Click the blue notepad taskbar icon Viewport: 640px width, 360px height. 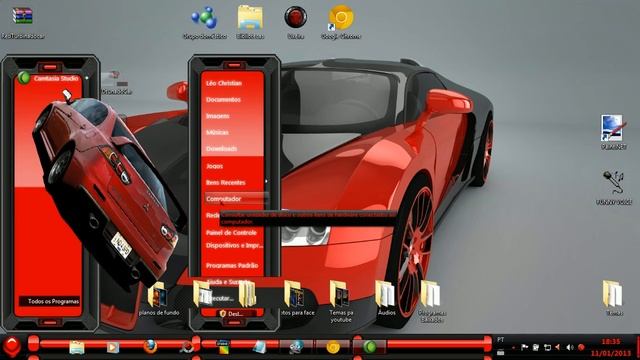click(x=260, y=347)
